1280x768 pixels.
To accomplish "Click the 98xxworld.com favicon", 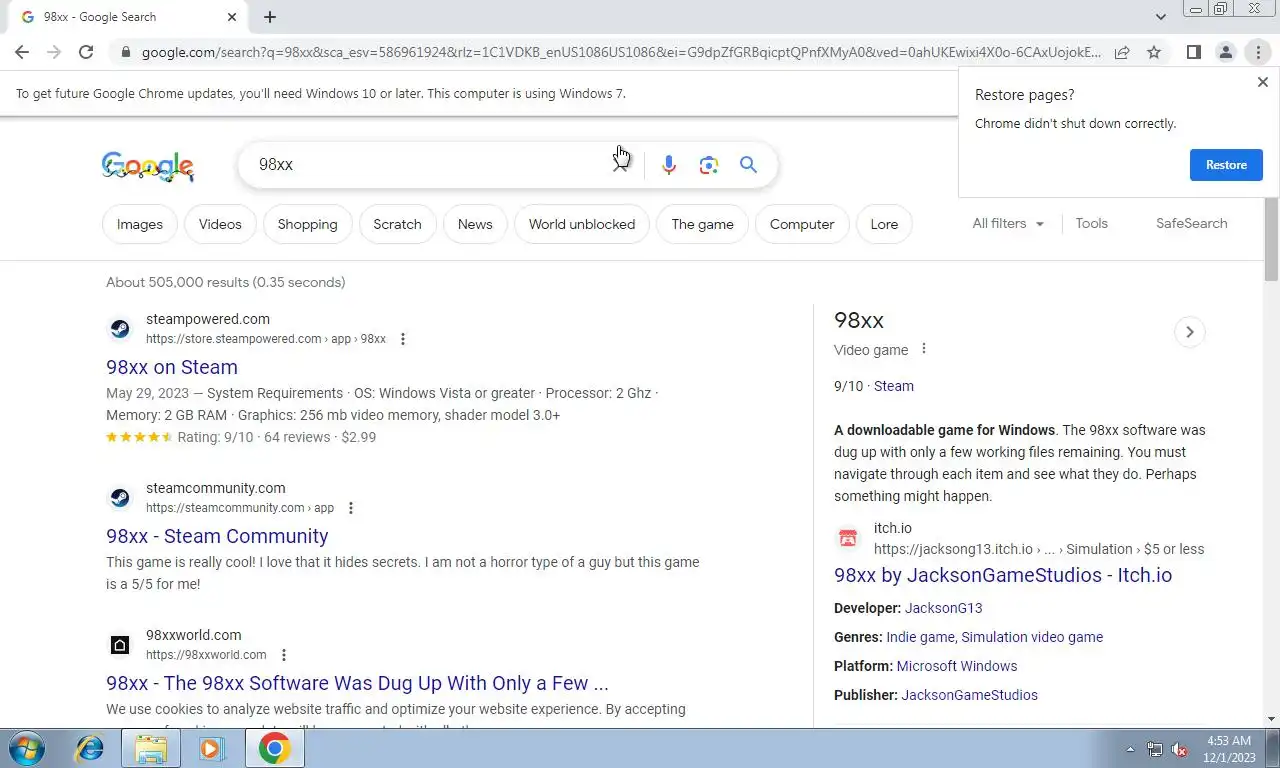I will 119,645.
